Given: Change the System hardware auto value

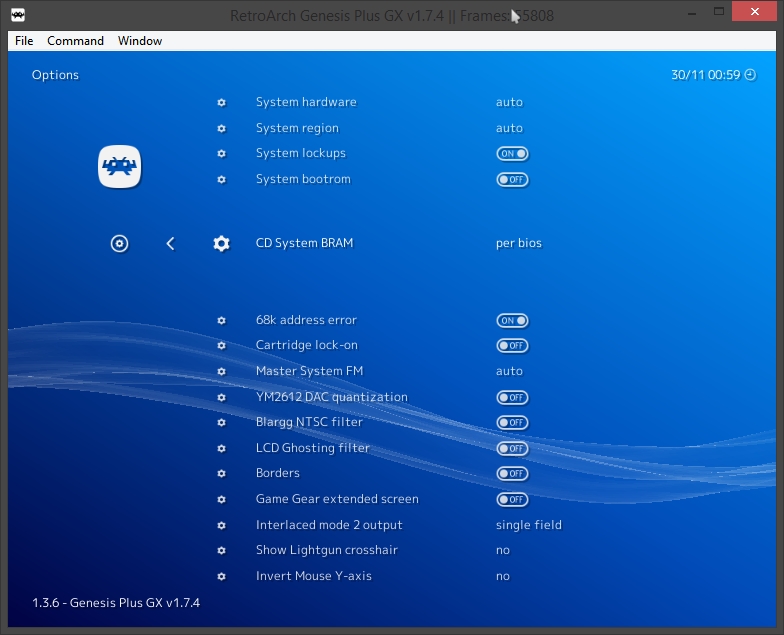Looking at the screenshot, I should (509, 102).
